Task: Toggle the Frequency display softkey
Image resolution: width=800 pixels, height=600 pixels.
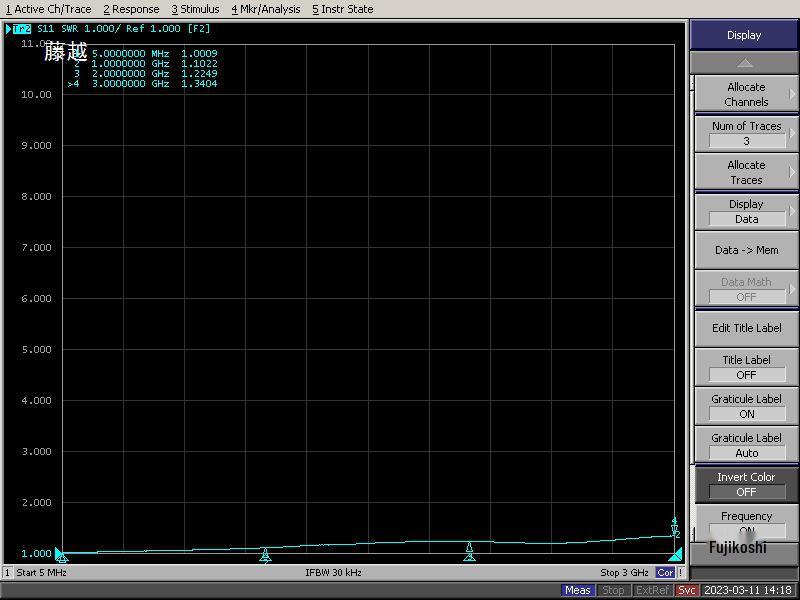Action: pyautogui.click(x=746, y=522)
